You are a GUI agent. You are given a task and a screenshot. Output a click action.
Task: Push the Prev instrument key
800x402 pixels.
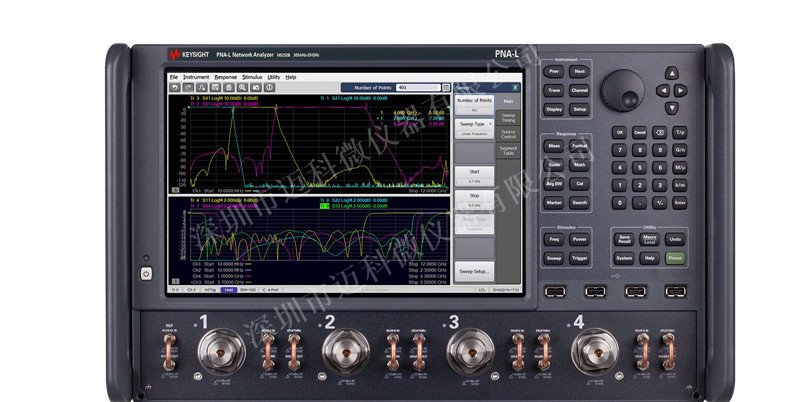554,71
